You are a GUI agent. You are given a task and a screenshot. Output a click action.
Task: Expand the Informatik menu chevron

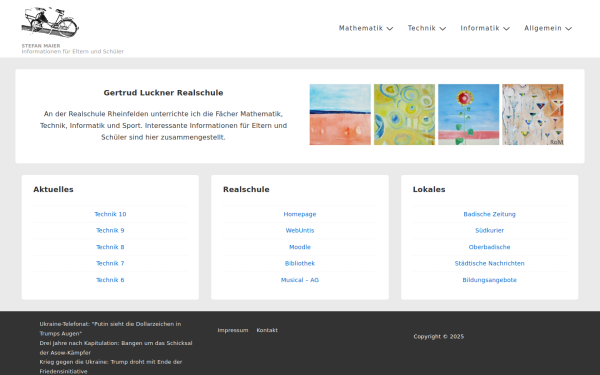pos(506,28)
